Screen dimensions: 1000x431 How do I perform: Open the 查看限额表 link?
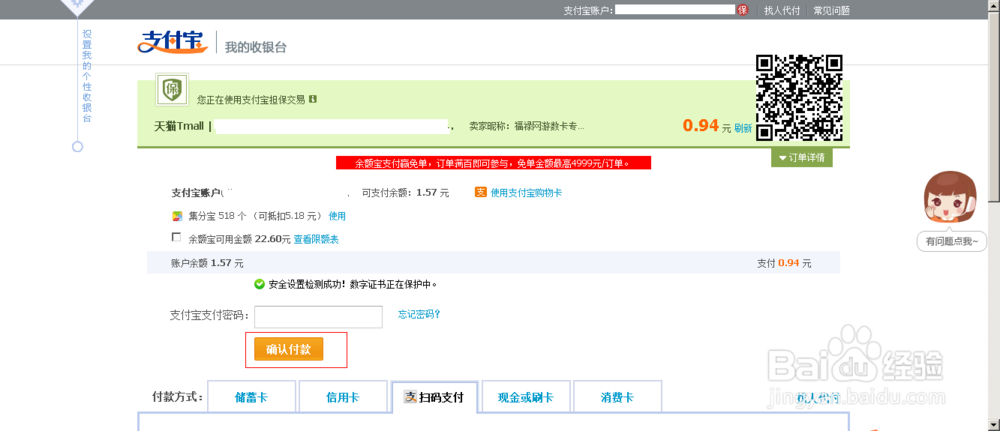(316, 240)
